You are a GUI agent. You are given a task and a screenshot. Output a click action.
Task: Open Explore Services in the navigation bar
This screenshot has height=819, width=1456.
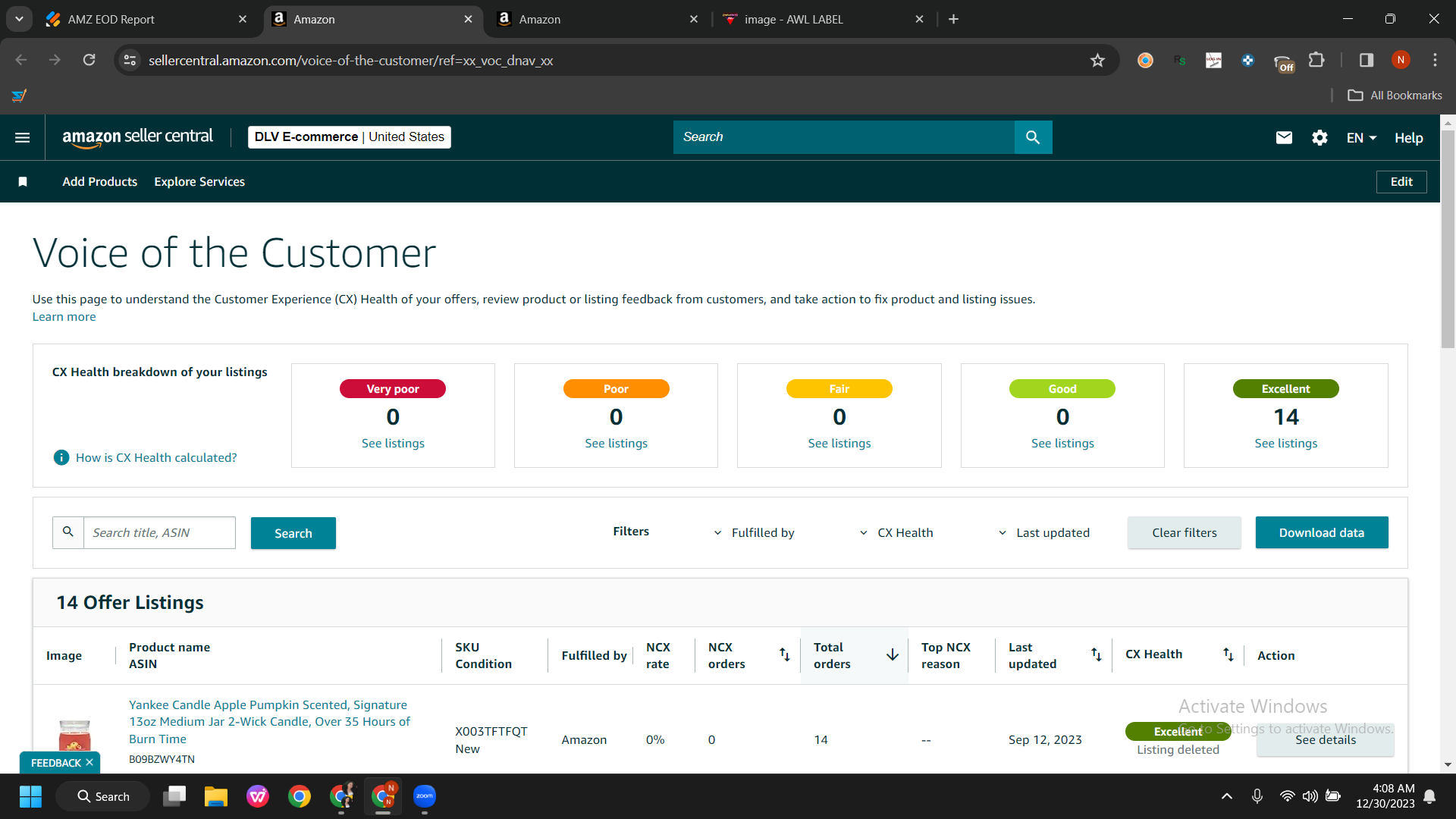point(199,181)
